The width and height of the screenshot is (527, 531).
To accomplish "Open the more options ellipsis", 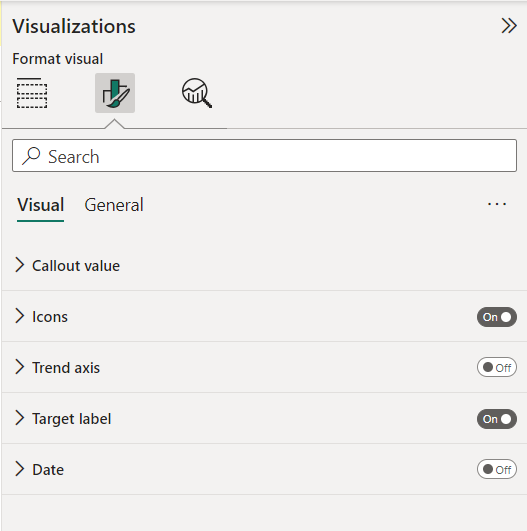I will point(497,204).
